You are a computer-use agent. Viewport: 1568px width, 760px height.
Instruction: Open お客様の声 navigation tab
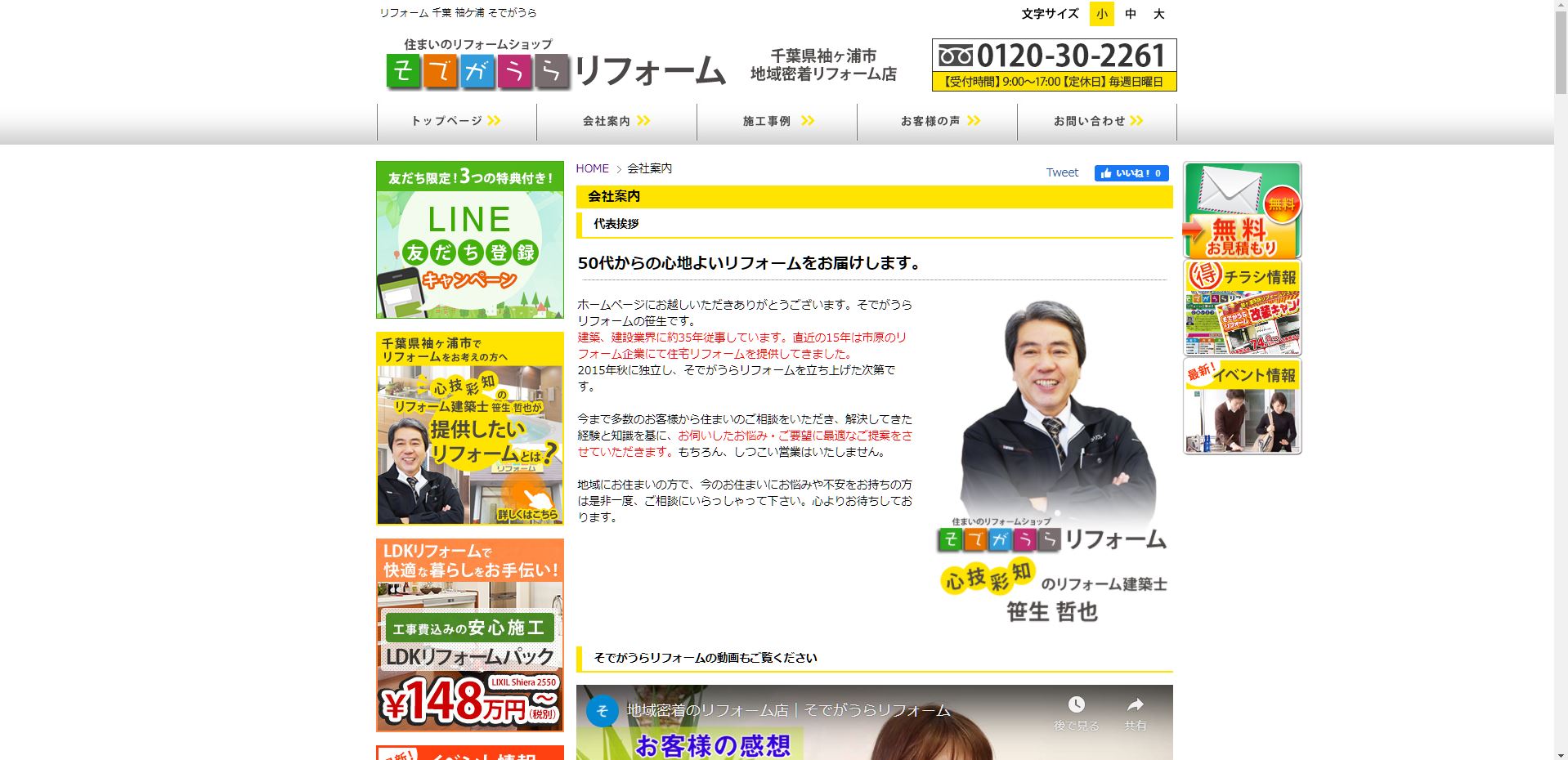[x=937, y=121]
